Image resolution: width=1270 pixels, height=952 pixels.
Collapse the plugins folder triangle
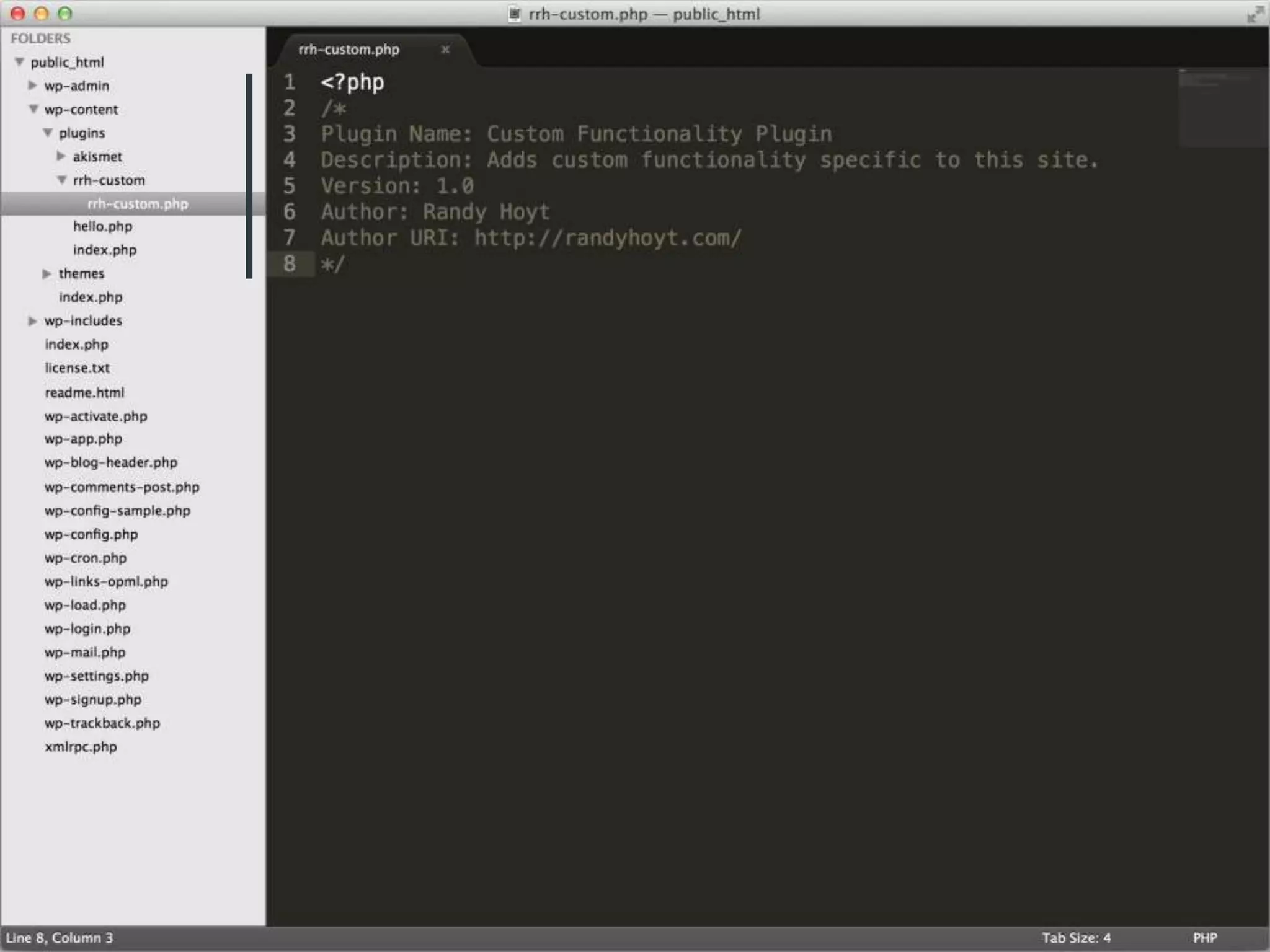[48, 133]
